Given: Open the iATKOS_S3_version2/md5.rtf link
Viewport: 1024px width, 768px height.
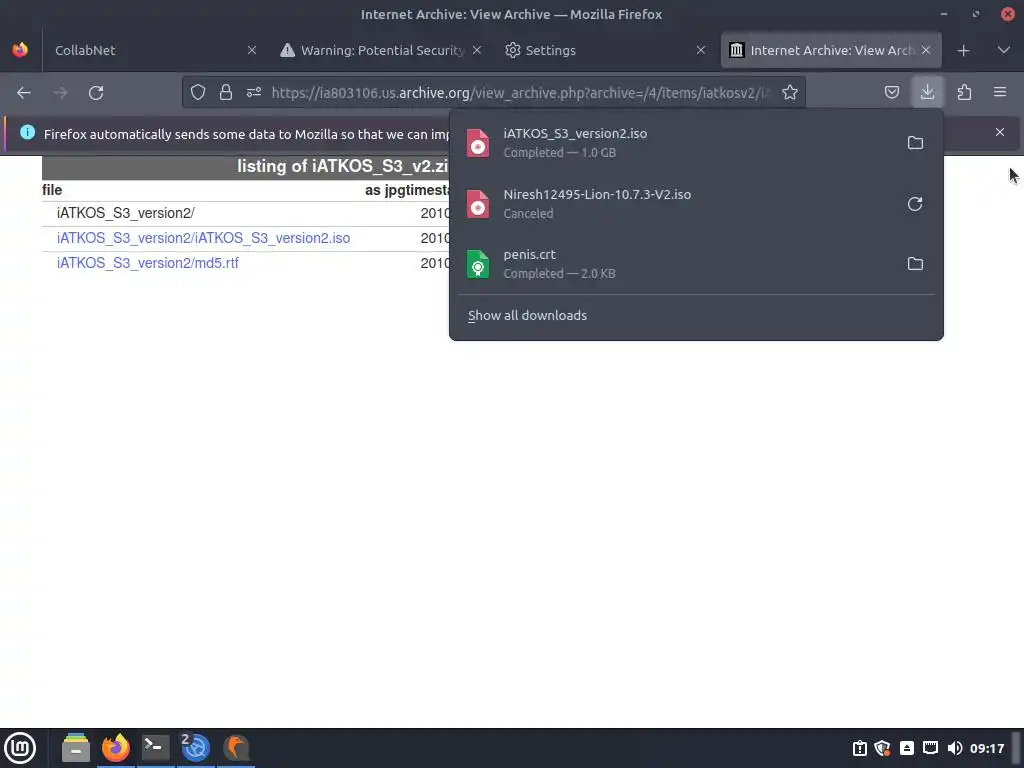Looking at the screenshot, I should pyautogui.click(x=148, y=263).
